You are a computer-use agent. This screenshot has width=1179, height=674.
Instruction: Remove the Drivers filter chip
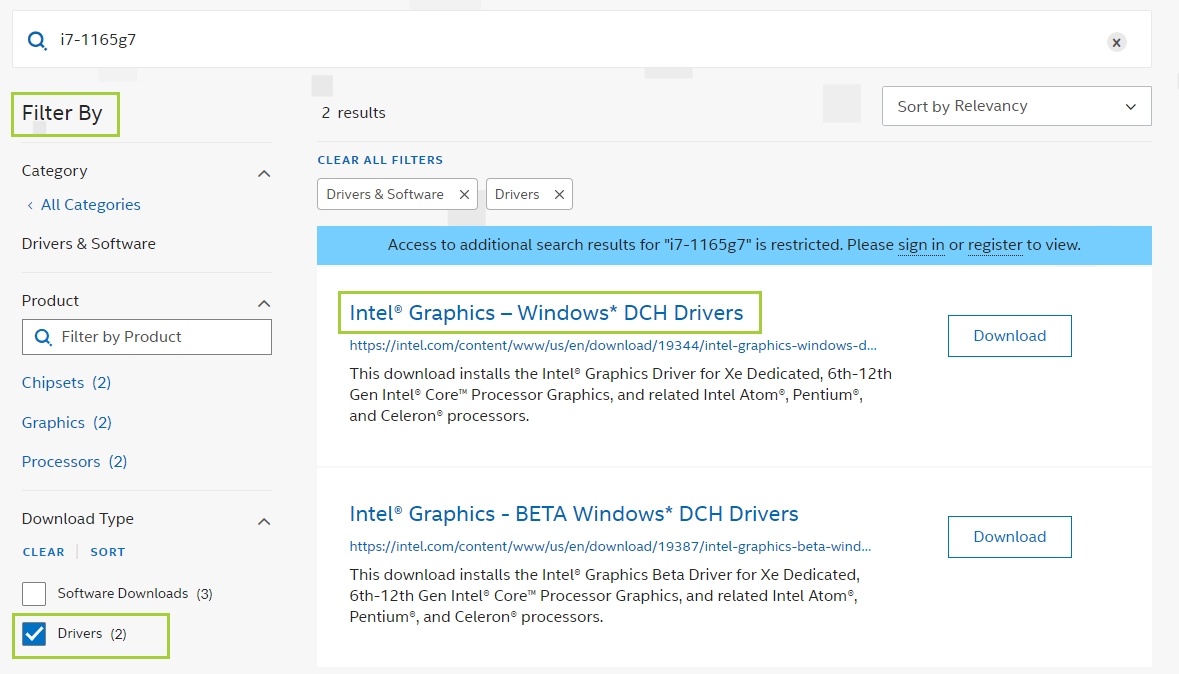[x=559, y=194]
